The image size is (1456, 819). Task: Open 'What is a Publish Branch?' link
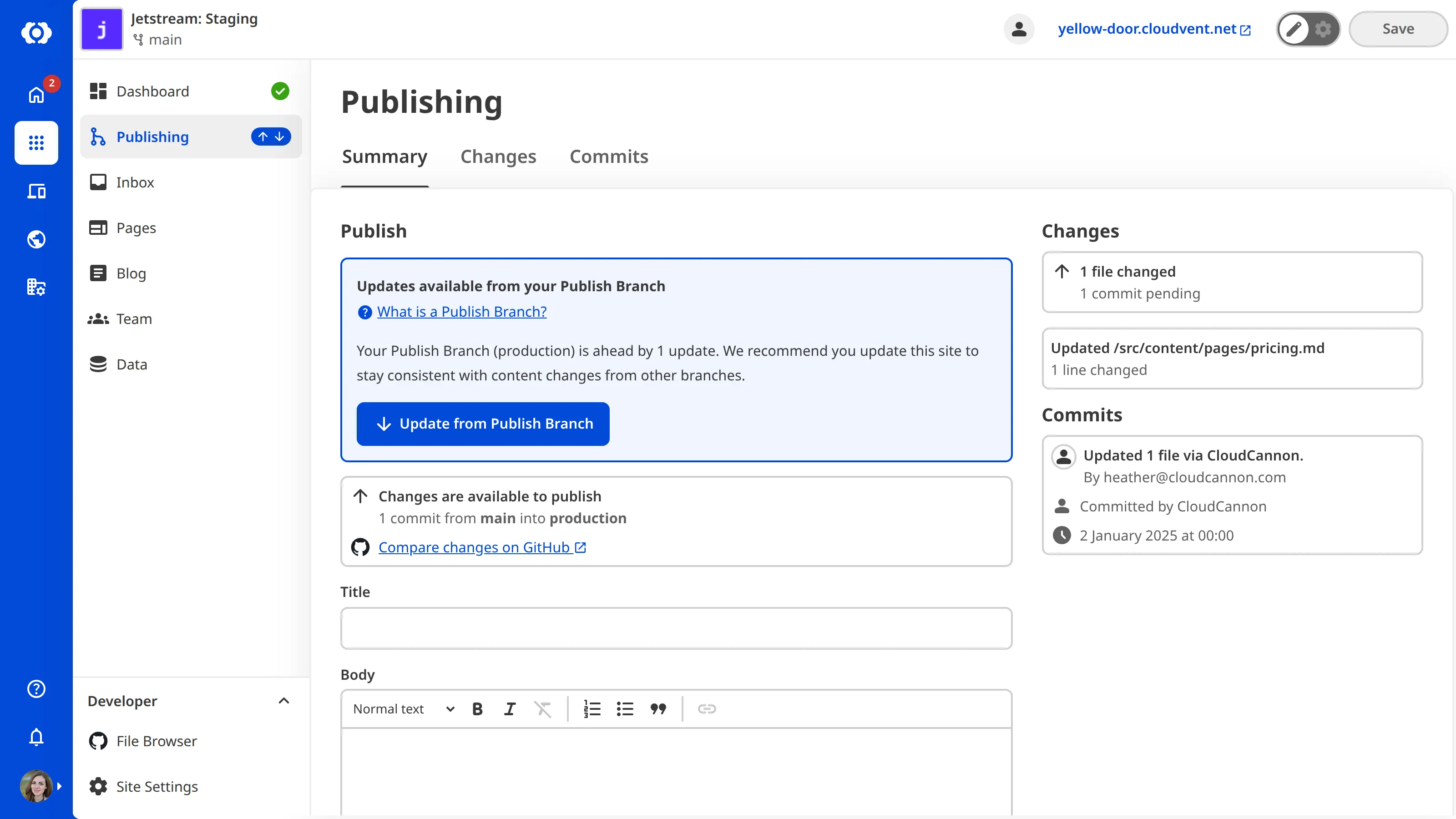tap(462, 311)
